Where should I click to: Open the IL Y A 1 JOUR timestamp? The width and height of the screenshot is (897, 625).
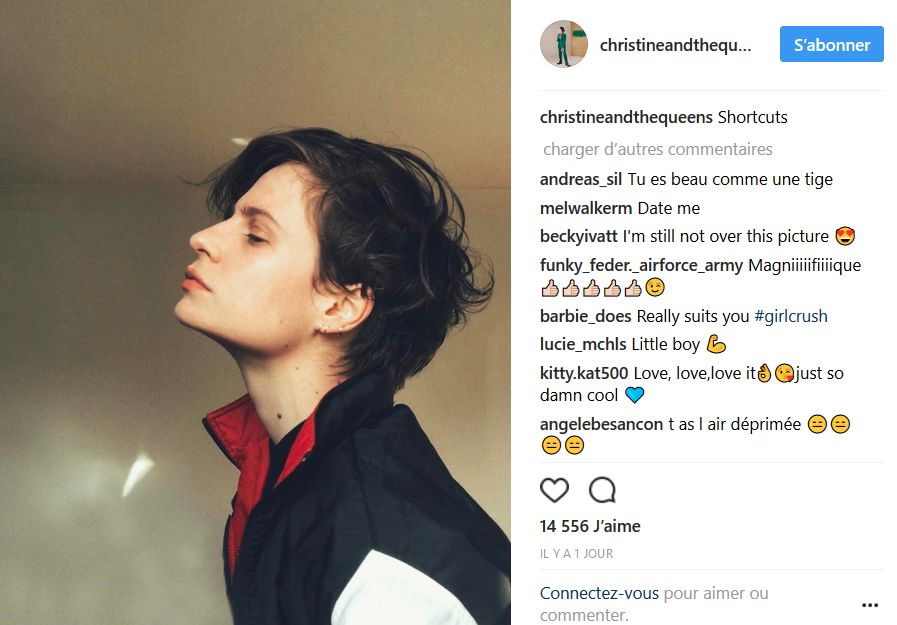coord(576,554)
